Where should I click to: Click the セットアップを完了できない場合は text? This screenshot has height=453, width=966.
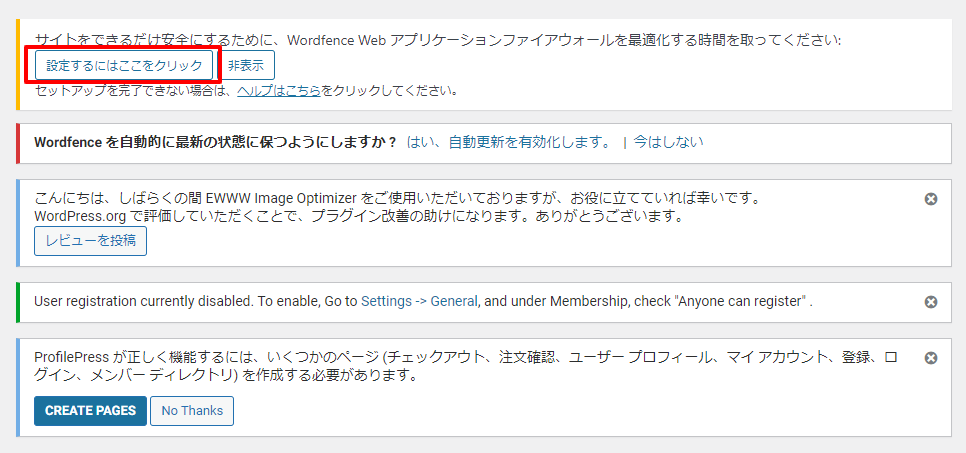tap(134, 91)
